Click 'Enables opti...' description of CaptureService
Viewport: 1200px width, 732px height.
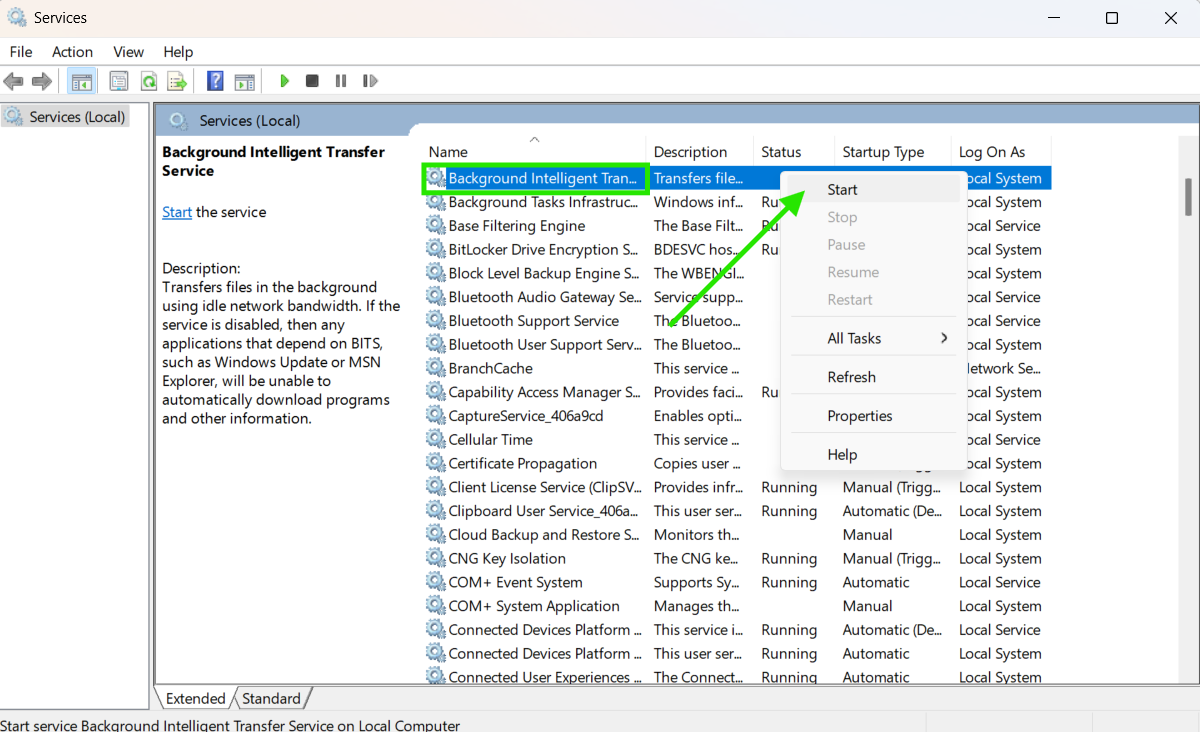(698, 416)
